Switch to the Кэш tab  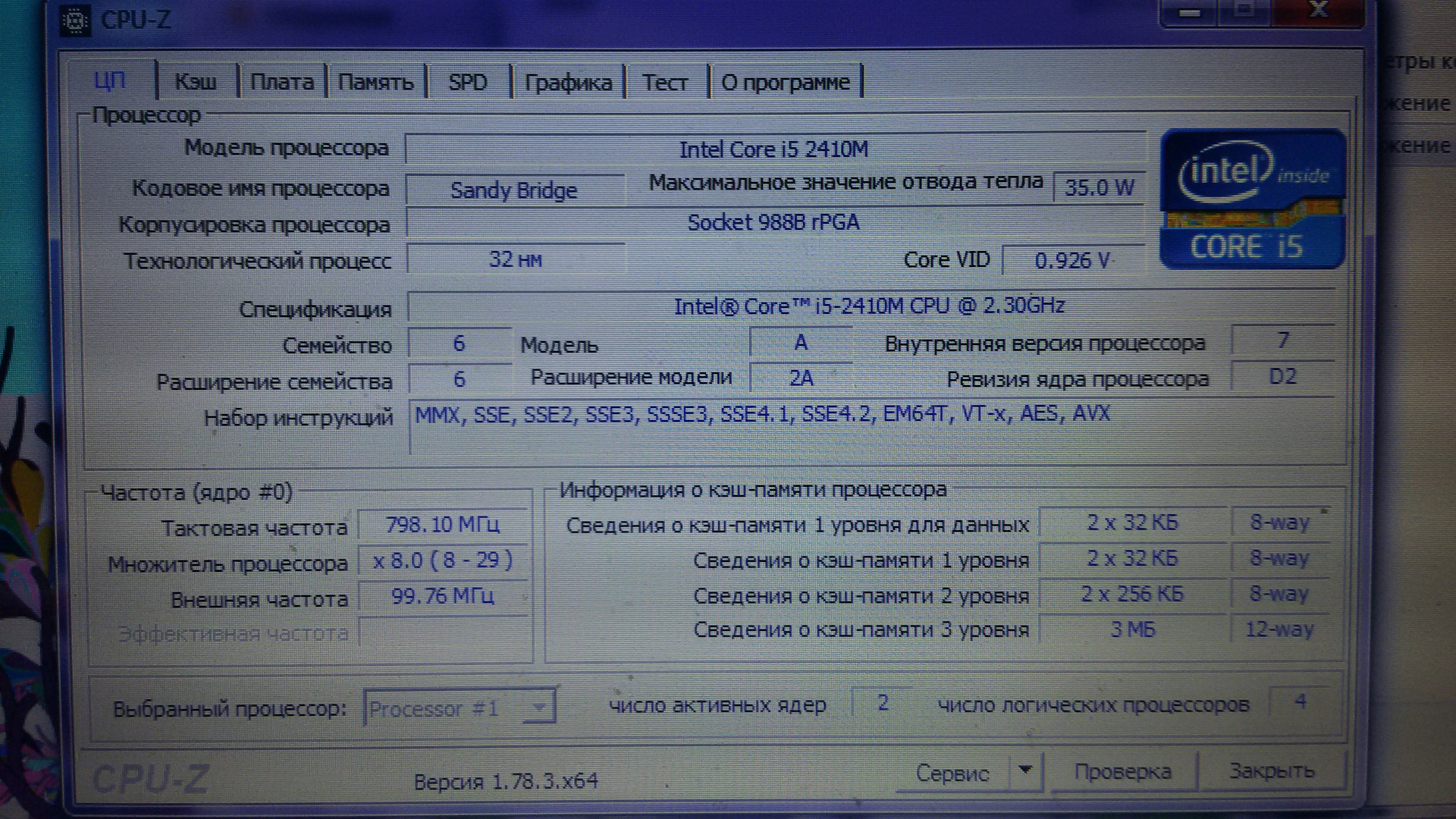point(196,82)
